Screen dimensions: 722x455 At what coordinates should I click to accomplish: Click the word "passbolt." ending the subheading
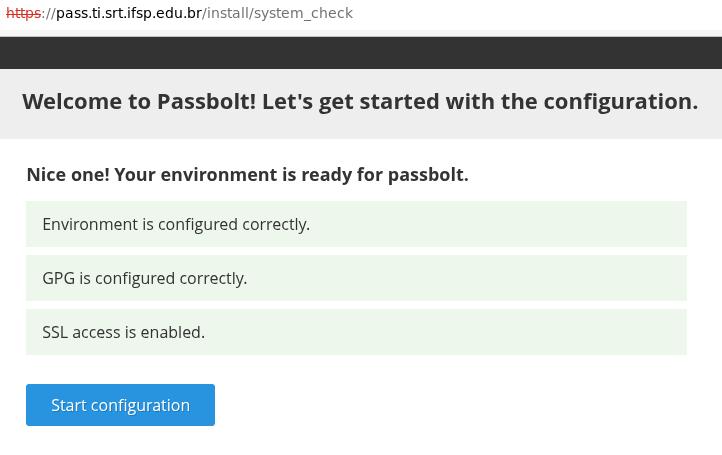point(428,174)
